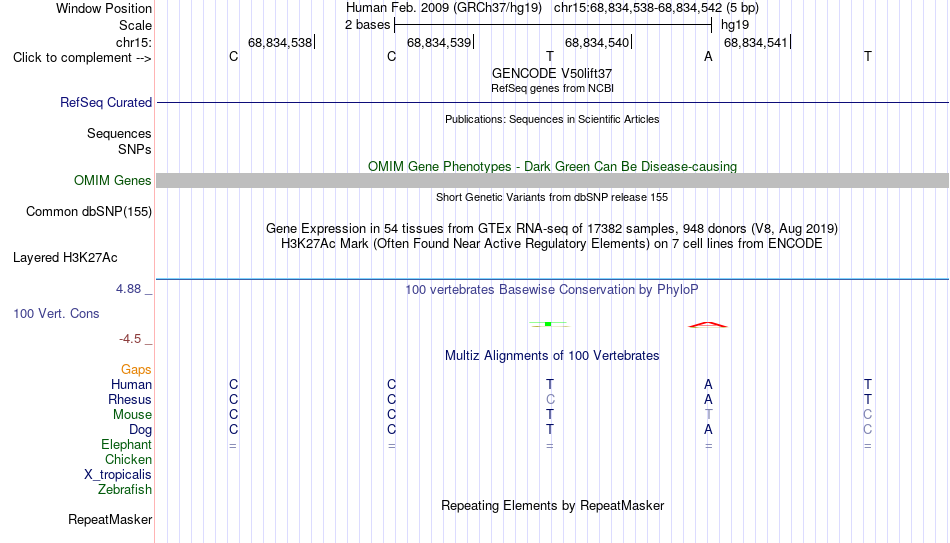The width and height of the screenshot is (950, 543).
Task: Click the pale C in the Rhesus row
Action: (x=550, y=399)
